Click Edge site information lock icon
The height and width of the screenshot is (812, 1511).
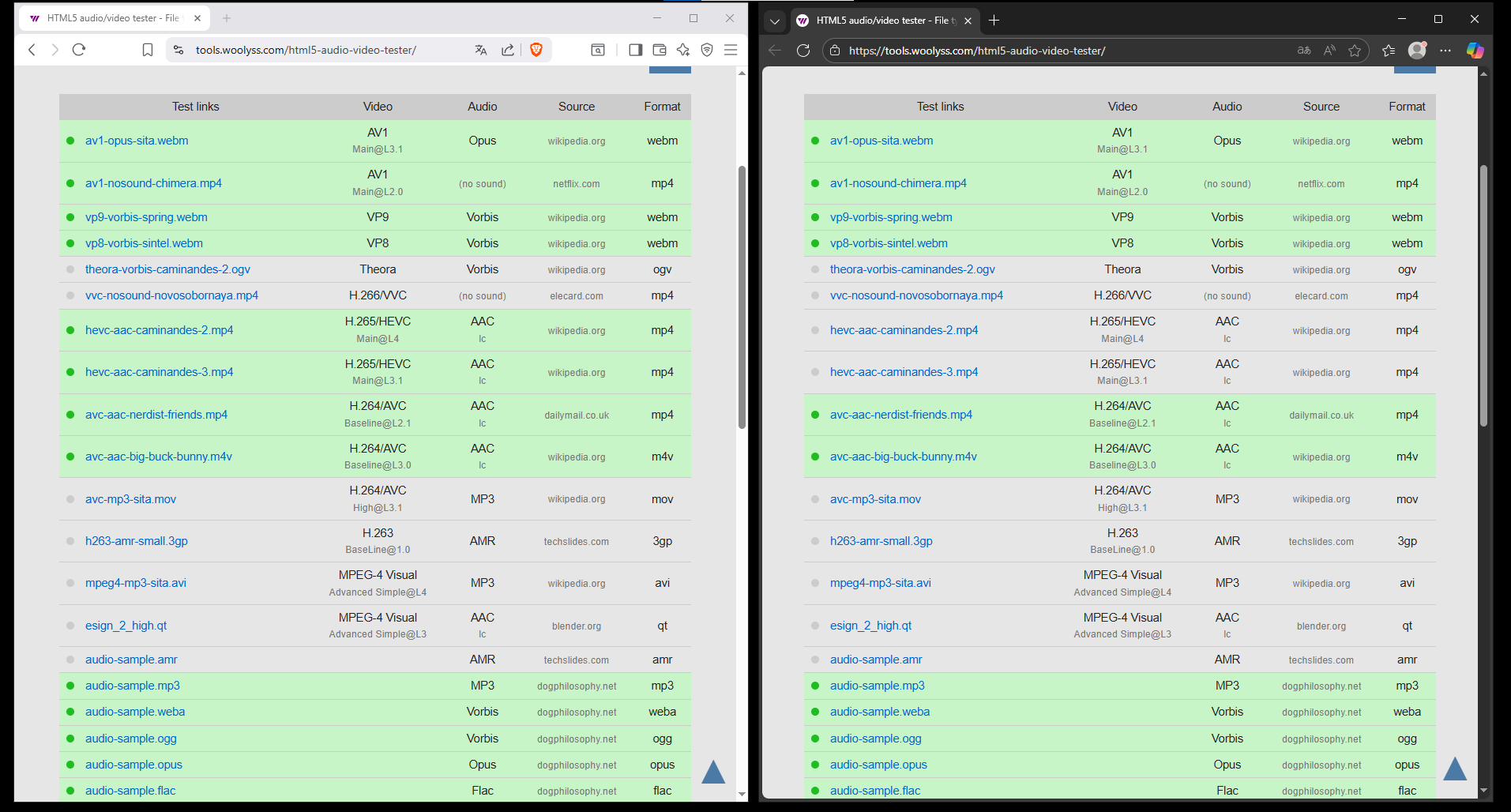[x=835, y=51]
